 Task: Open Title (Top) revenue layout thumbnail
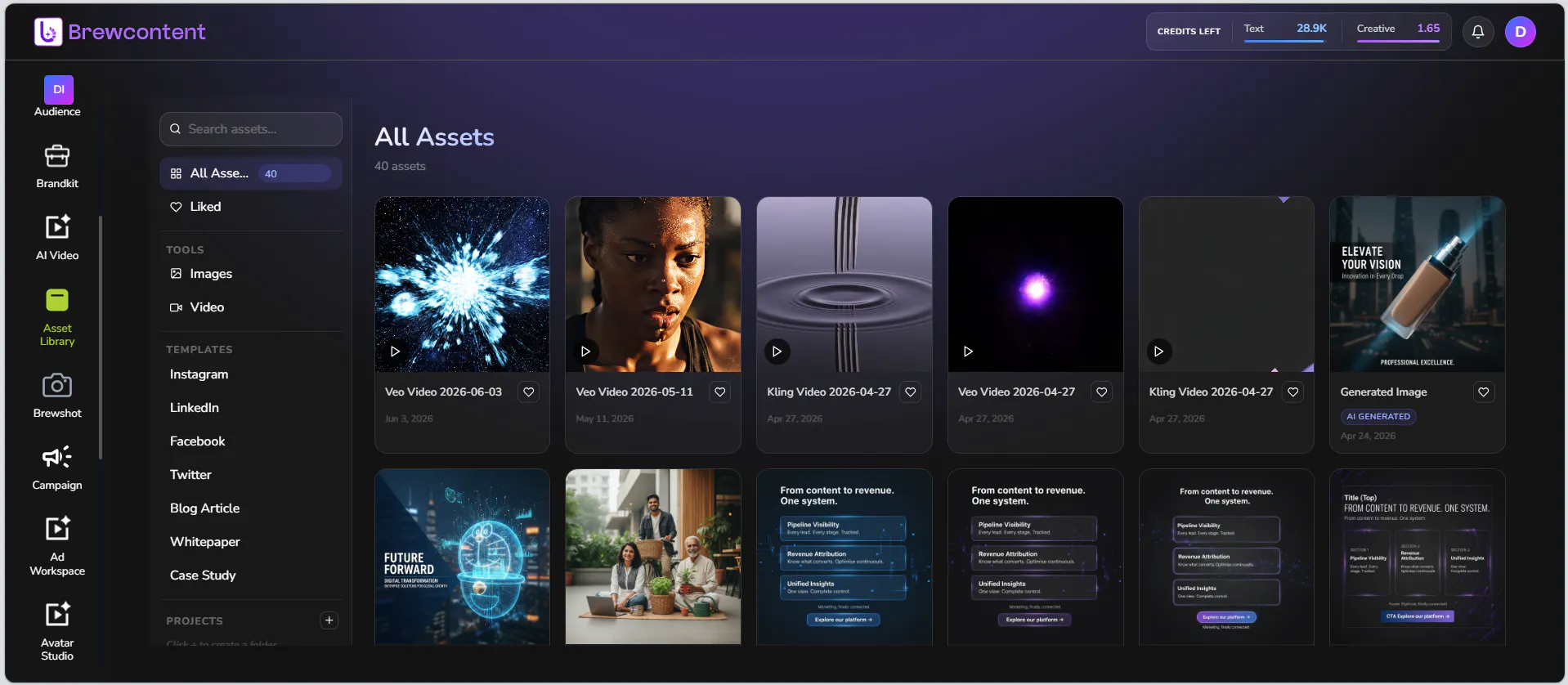[x=1418, y=557]
